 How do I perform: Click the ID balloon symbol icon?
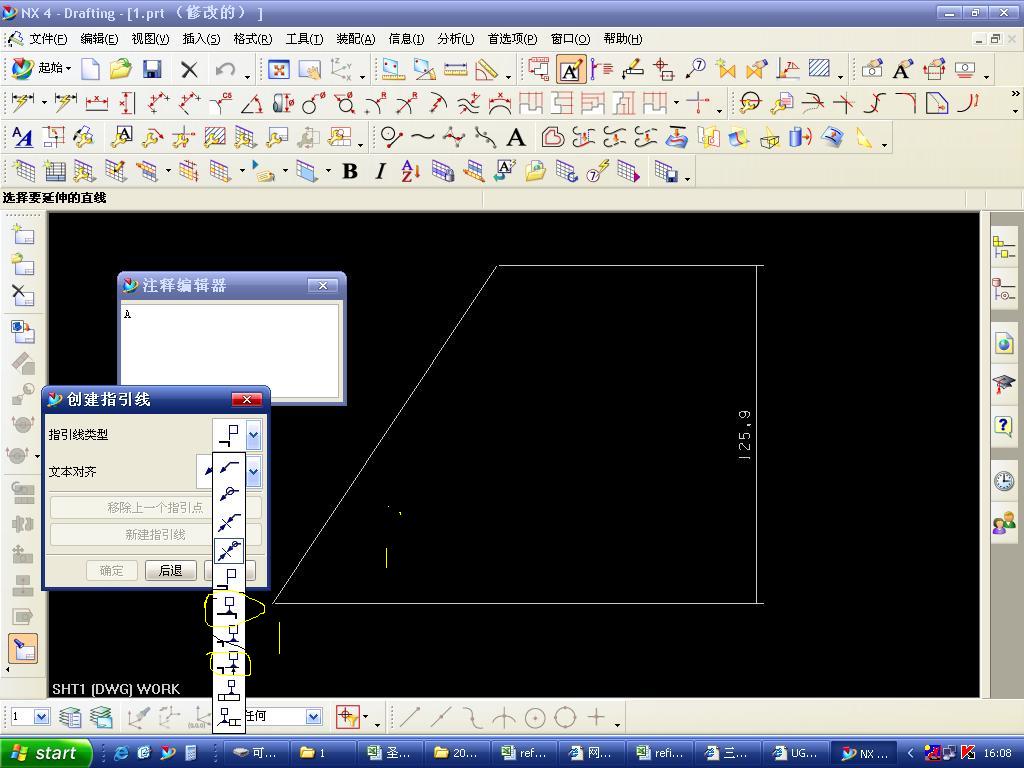tap(696, 68)
